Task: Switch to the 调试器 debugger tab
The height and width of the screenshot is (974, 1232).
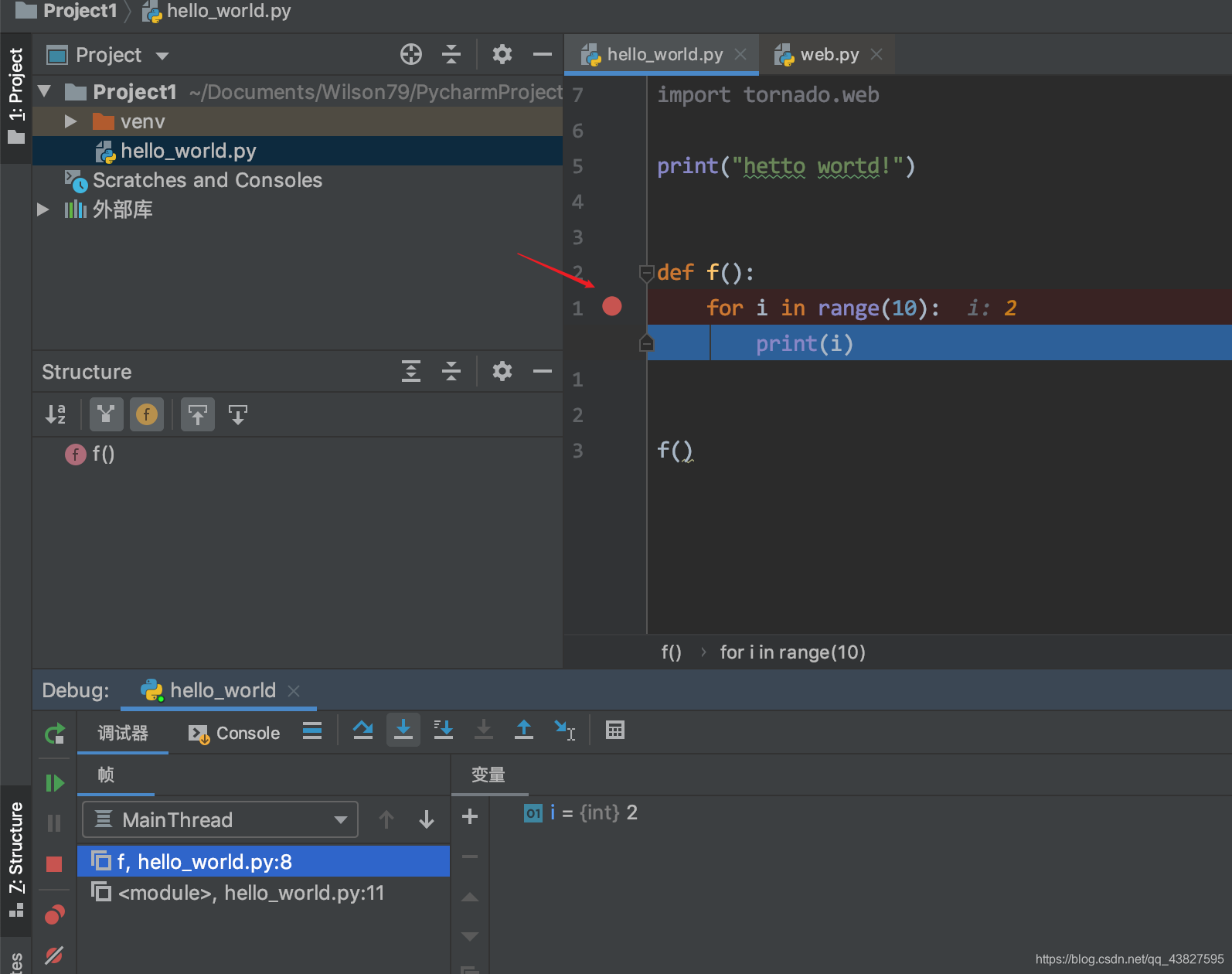Action: [x=123, y=733]
